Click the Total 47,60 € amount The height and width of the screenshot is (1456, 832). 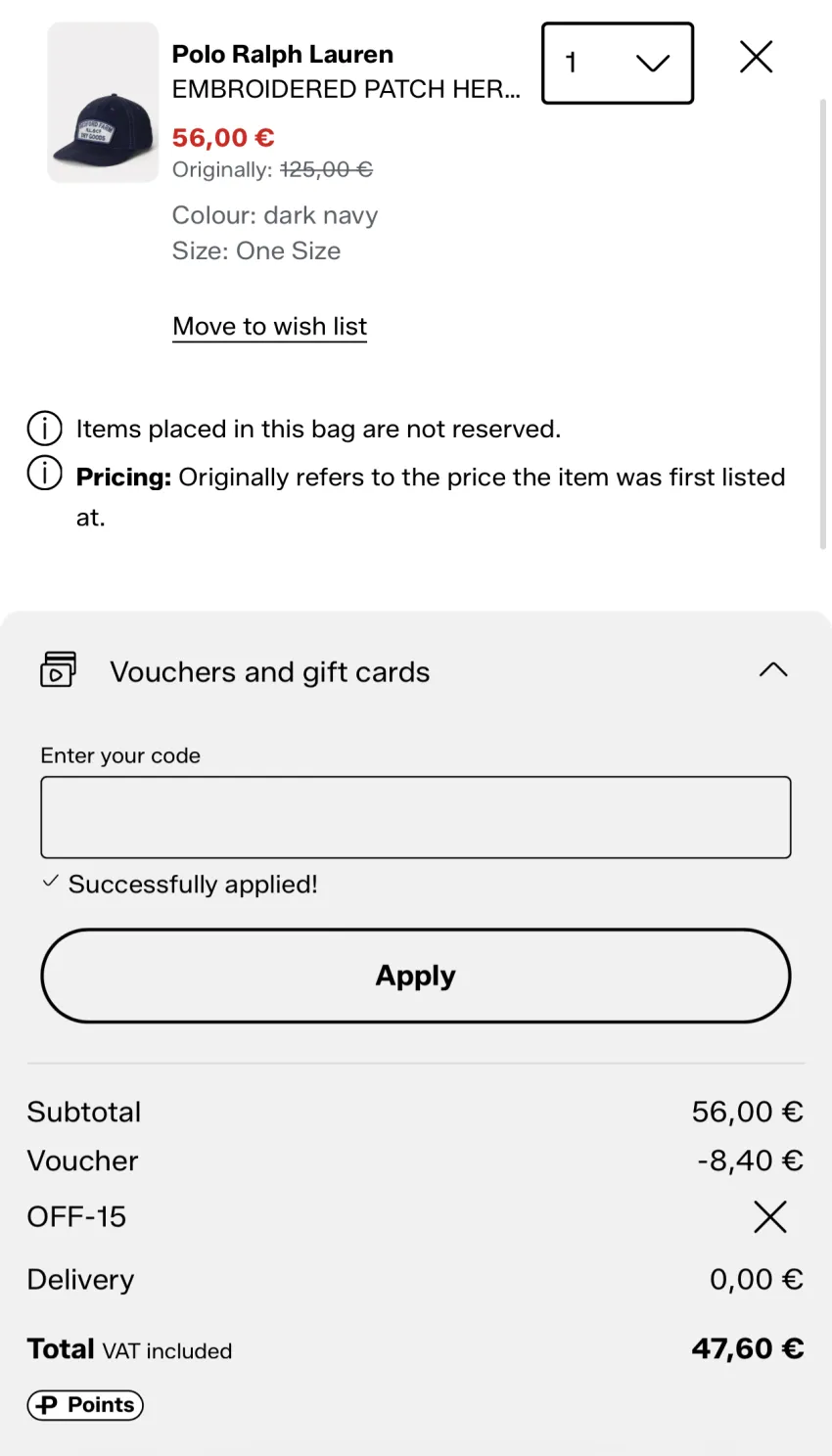point(748,1348)
